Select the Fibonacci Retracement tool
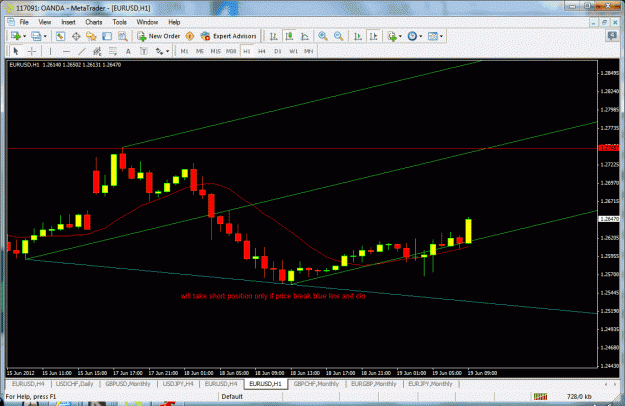The height and width of the screenshot is (406, 625). [x=113, y=51]
